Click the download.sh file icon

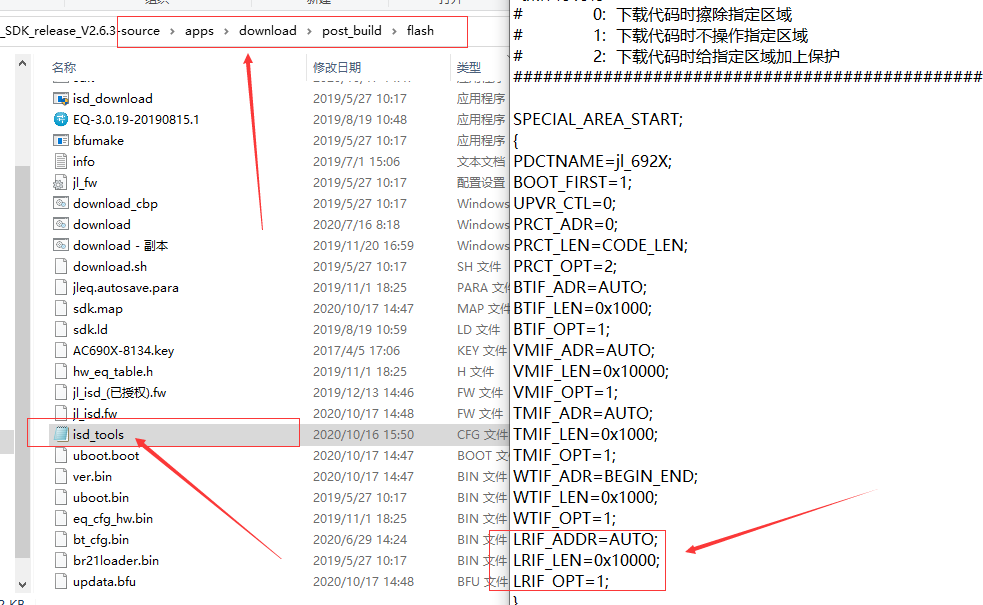61,266
